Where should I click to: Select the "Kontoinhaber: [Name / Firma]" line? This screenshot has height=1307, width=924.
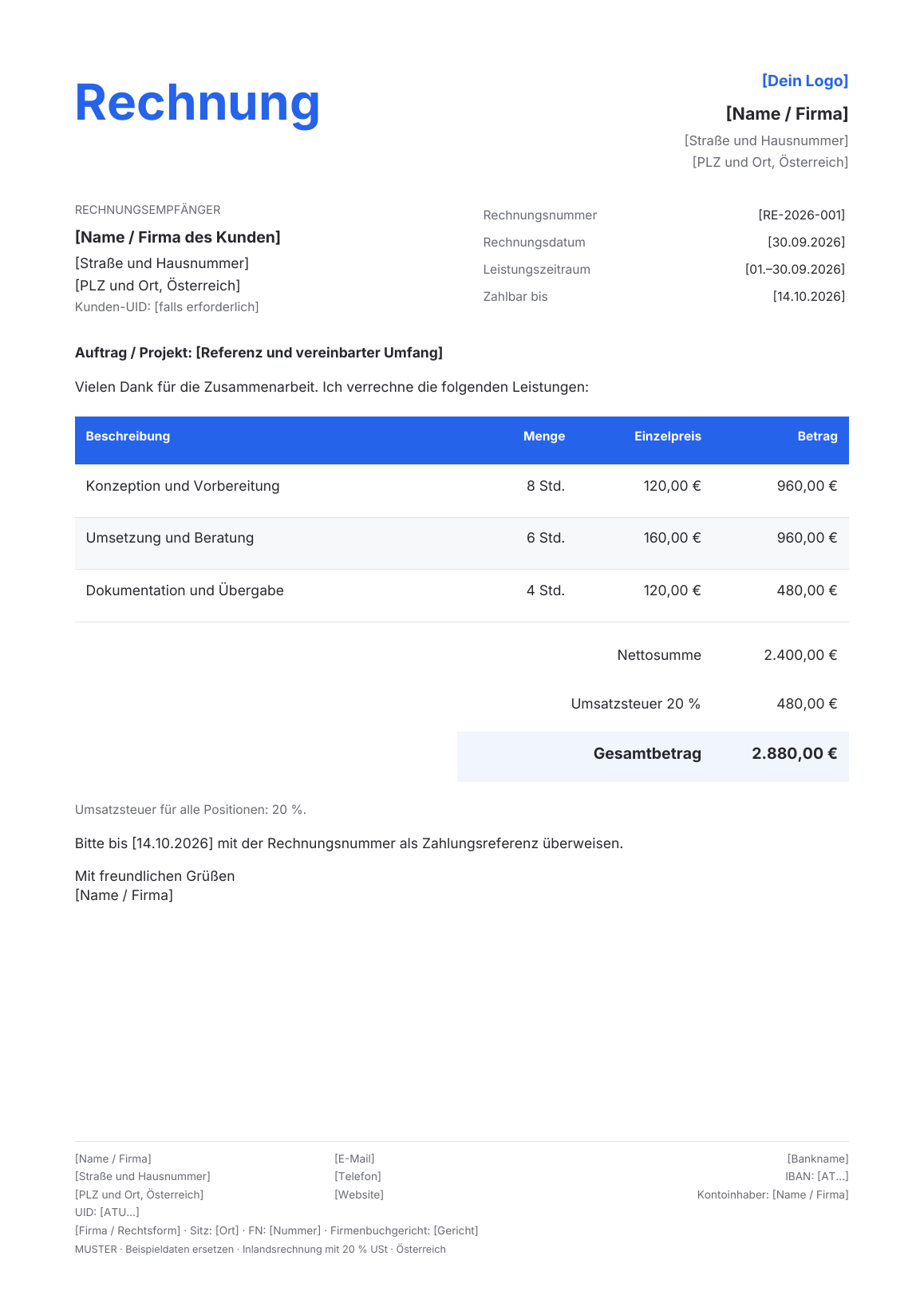click(x=773, y=1194)
